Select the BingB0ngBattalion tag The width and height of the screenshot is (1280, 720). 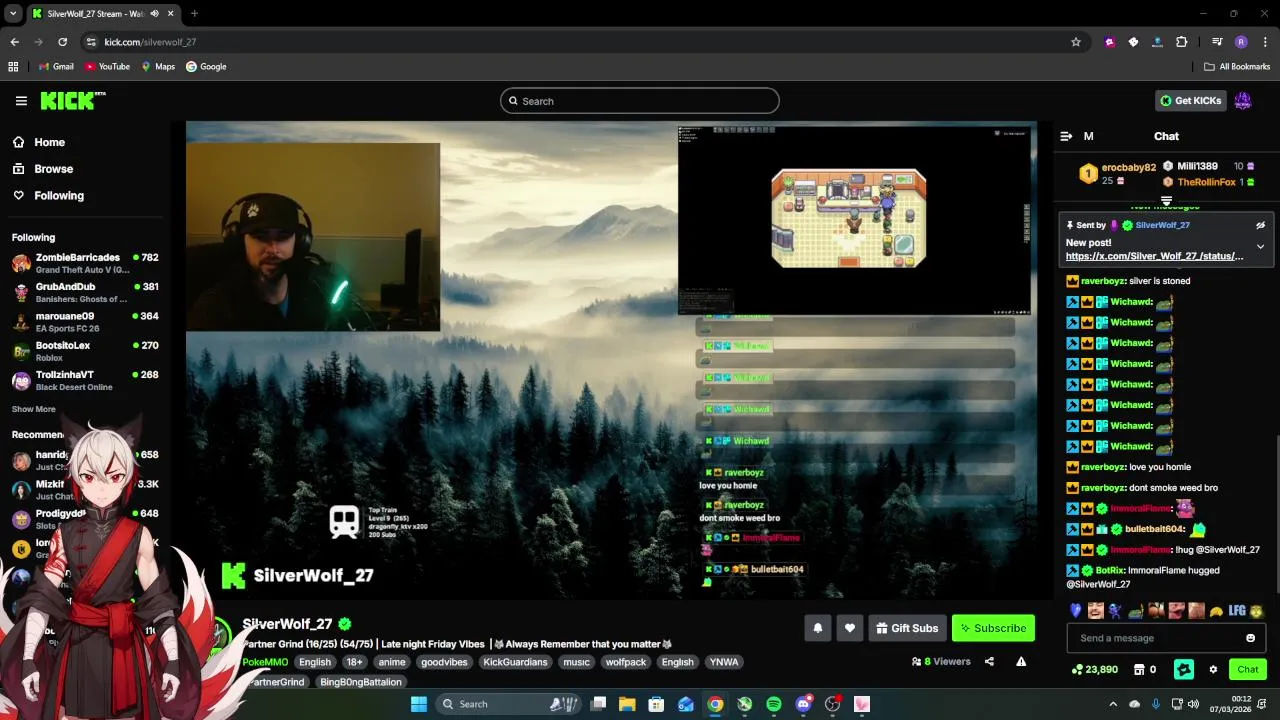click(x=361, y=682)
